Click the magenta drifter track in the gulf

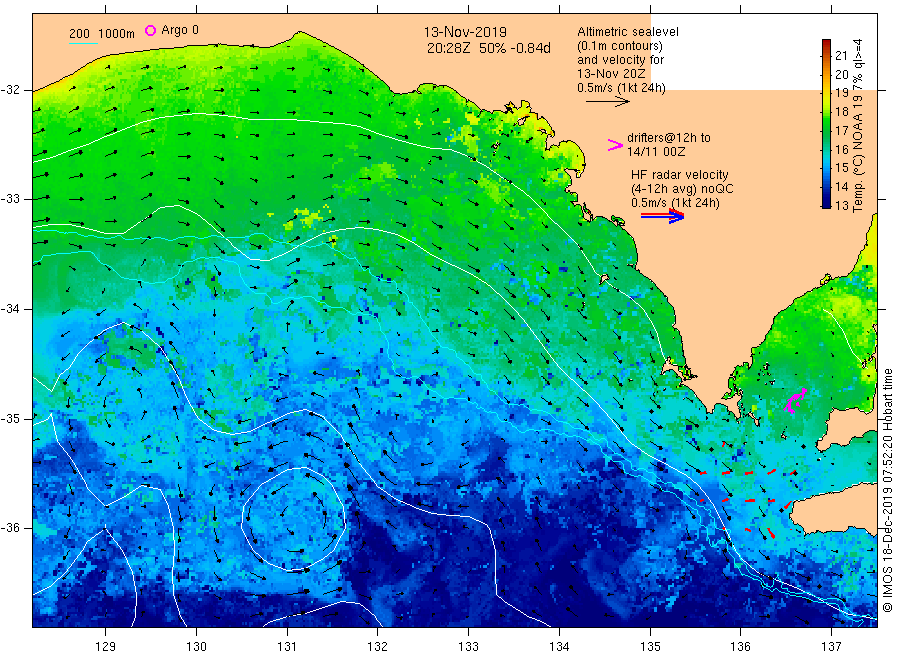pyautogui.click(x=795, y=400)
